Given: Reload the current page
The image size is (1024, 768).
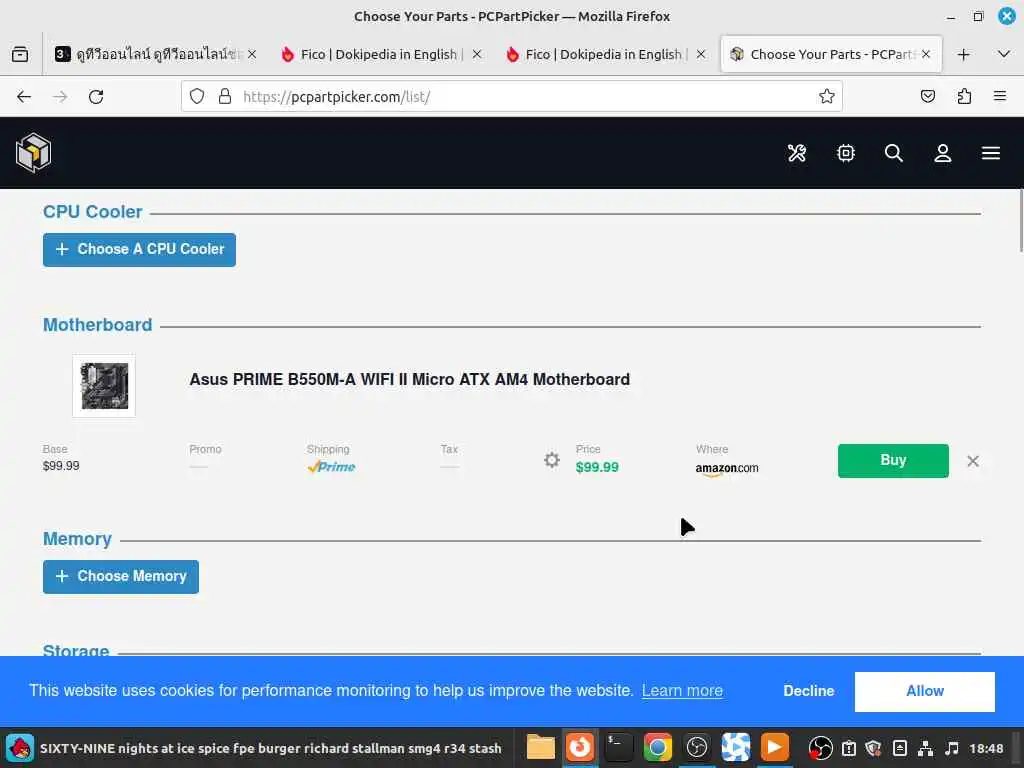Looking at the screenshot, I should (x=96, y=97).
